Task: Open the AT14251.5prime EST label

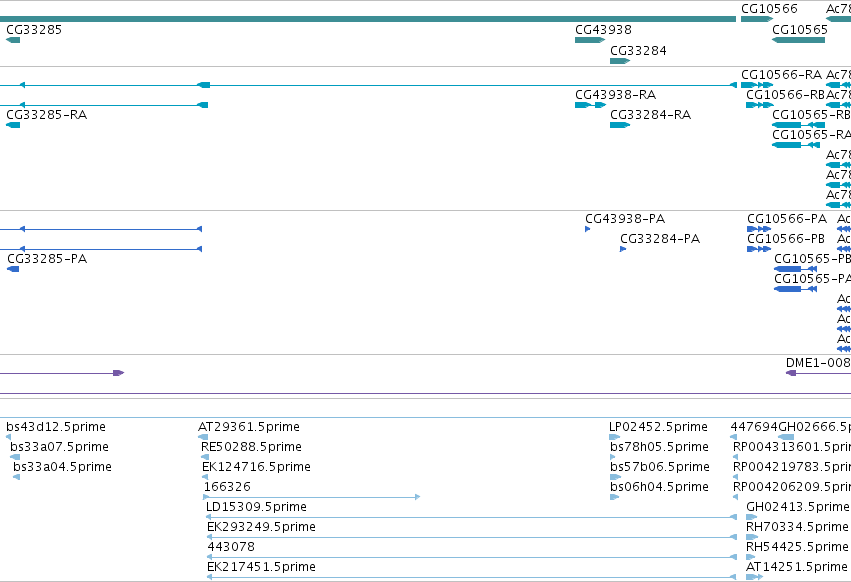Action: click(797, 567)
